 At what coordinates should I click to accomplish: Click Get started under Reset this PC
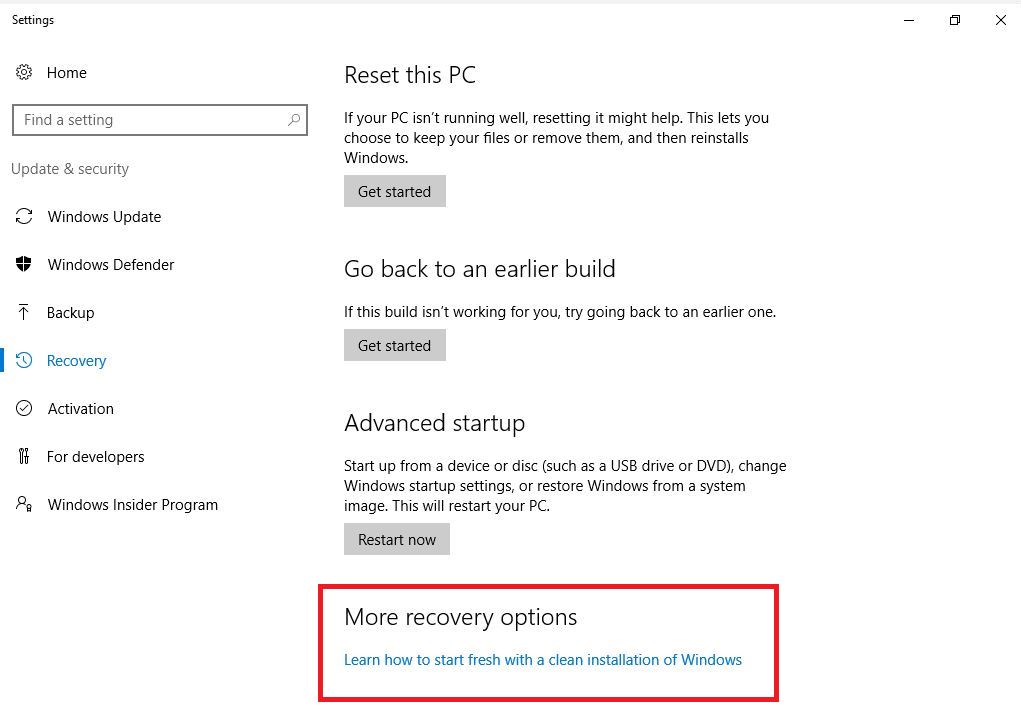395,191
